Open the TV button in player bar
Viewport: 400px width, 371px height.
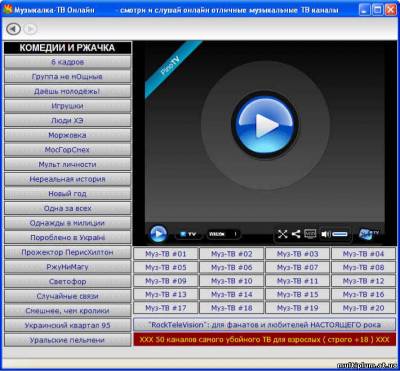(x=188, y=234)
